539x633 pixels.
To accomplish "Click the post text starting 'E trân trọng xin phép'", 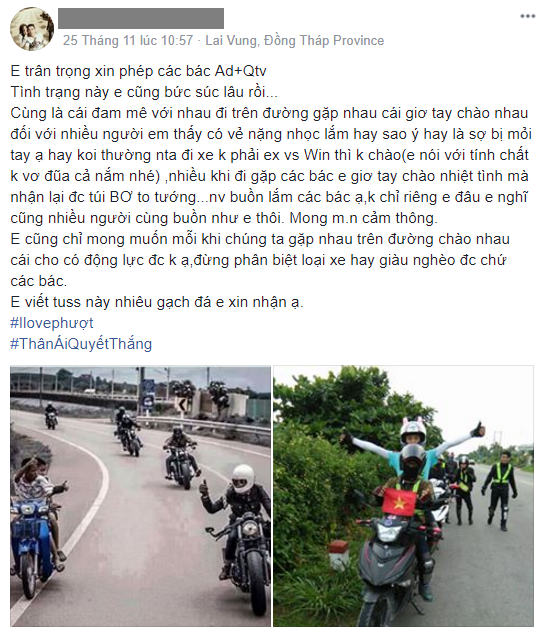I will point(138,71).
